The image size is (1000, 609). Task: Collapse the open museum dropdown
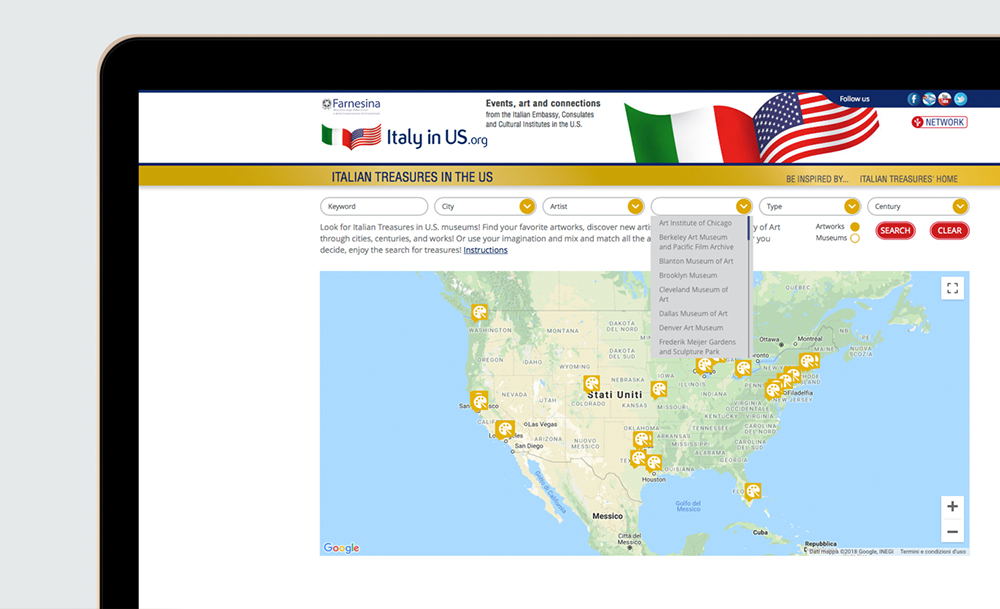pyautogui.click(x=743, y=207)
